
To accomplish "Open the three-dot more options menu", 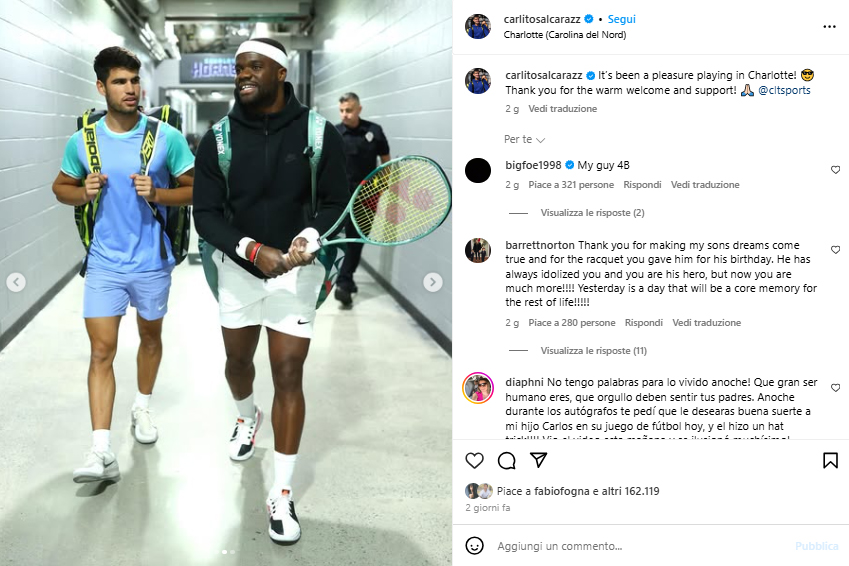I will 830,27.
